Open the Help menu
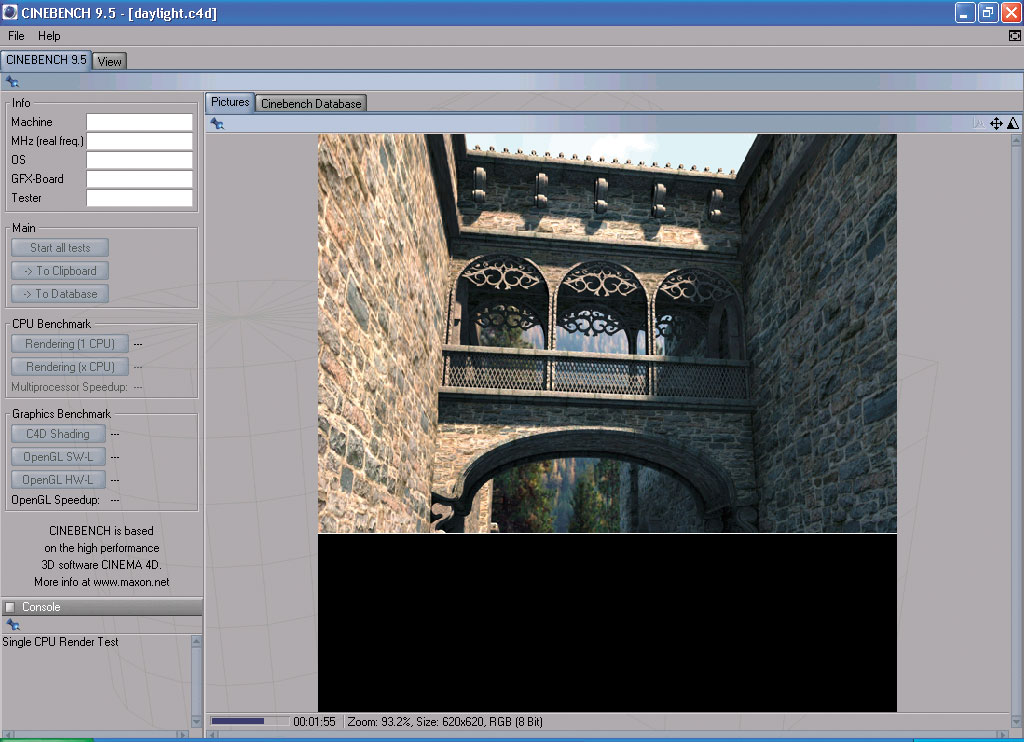 click(x=49, y=36)
